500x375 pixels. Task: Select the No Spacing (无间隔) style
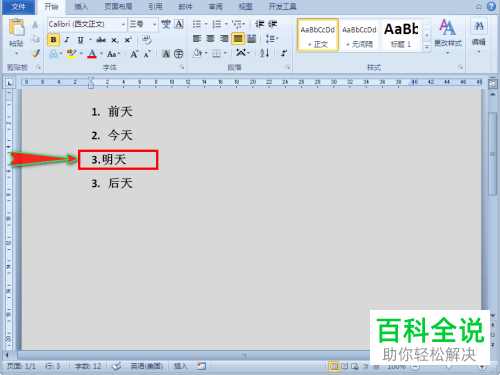(359, 35)
